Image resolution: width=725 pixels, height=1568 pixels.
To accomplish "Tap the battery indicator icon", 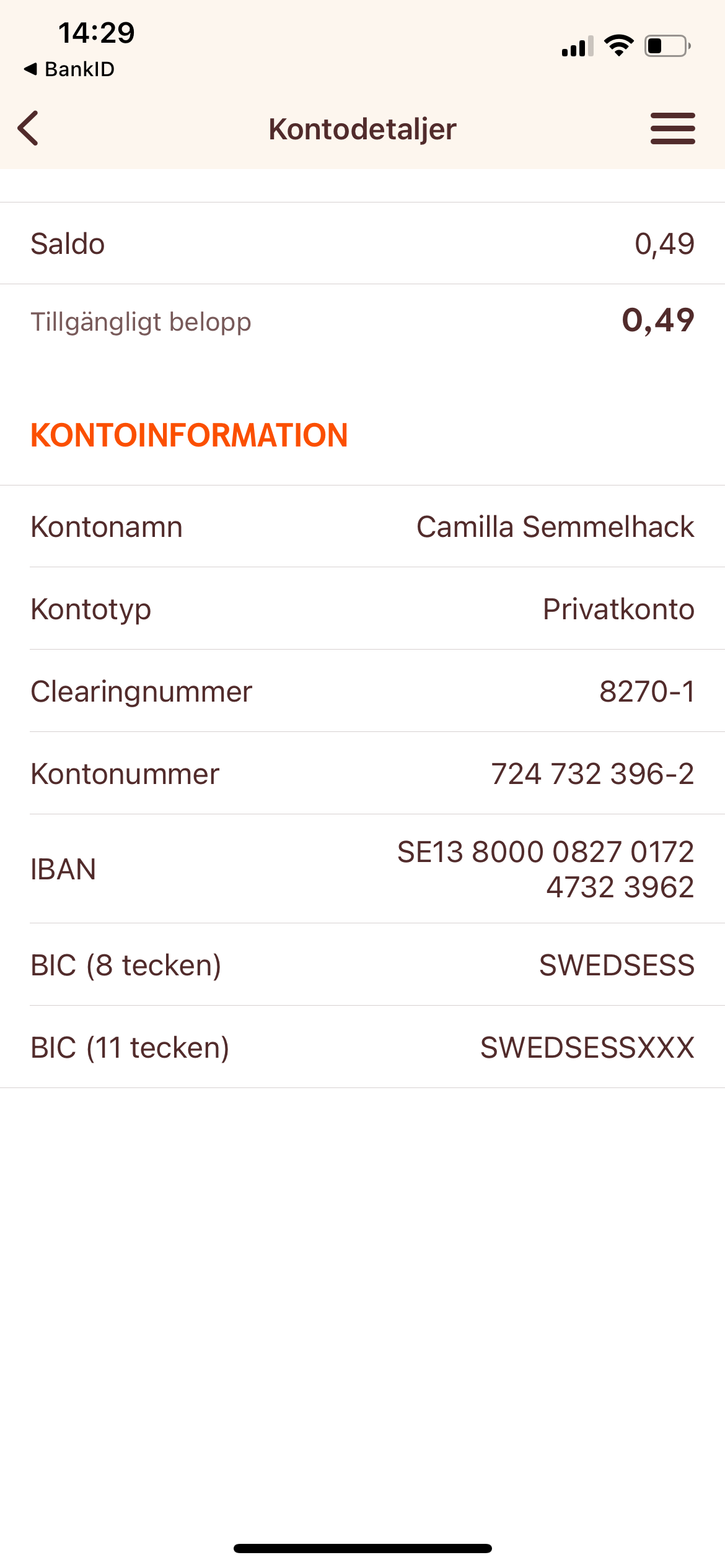I will click(x=667, y=46).
